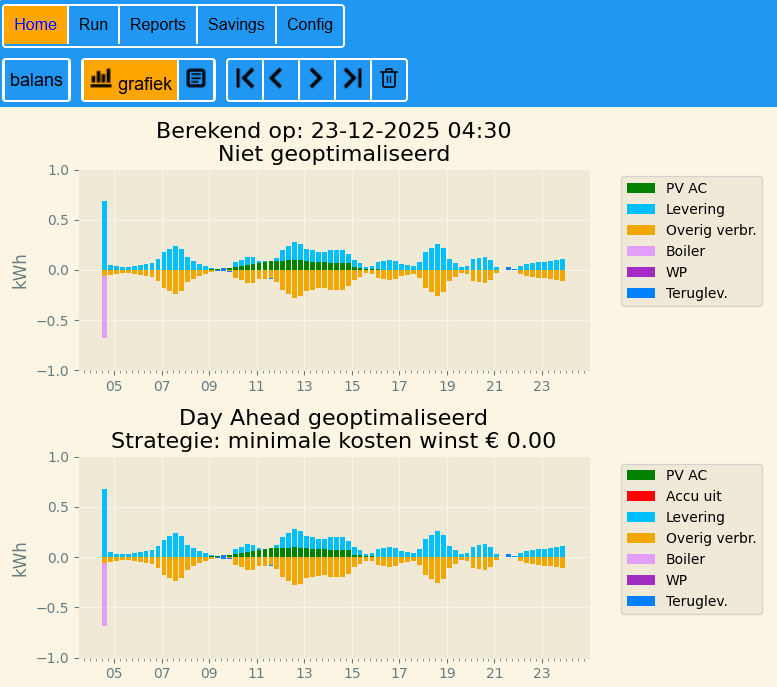This screenshot has width=777, height=687.
Task: Click PV AC green swatch in top legend
Action: [x=641, y=188]
